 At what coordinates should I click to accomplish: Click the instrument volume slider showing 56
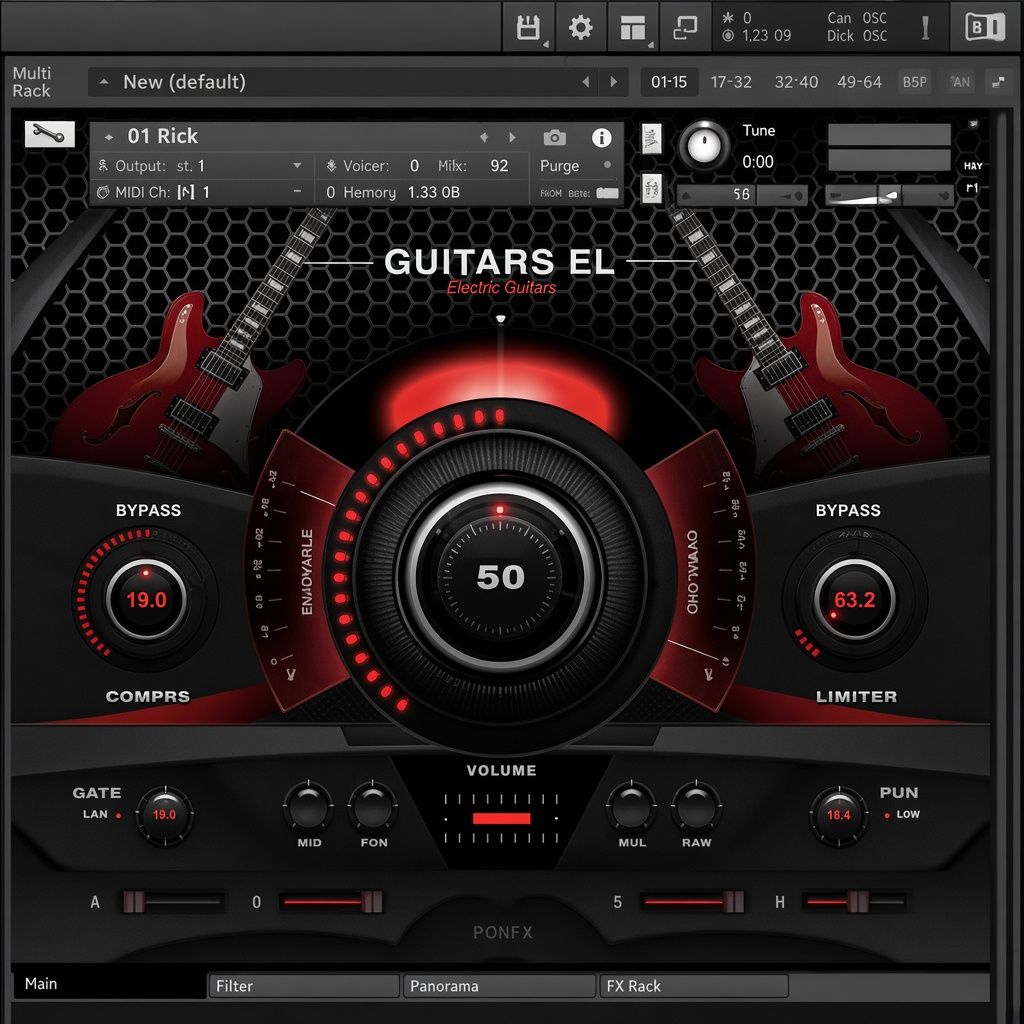(x=742, y=195)
